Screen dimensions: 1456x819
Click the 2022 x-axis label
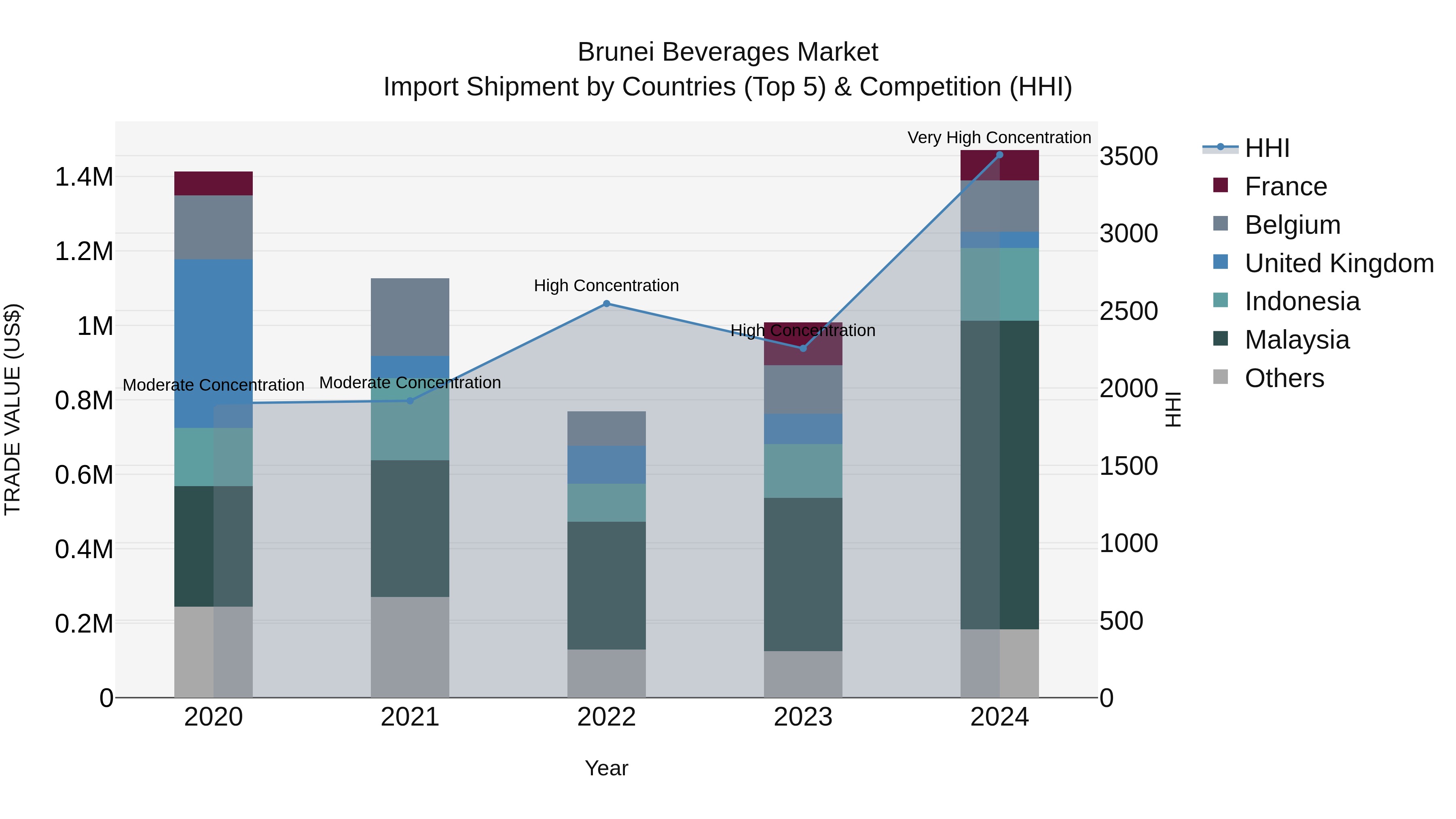coord(607,717)
